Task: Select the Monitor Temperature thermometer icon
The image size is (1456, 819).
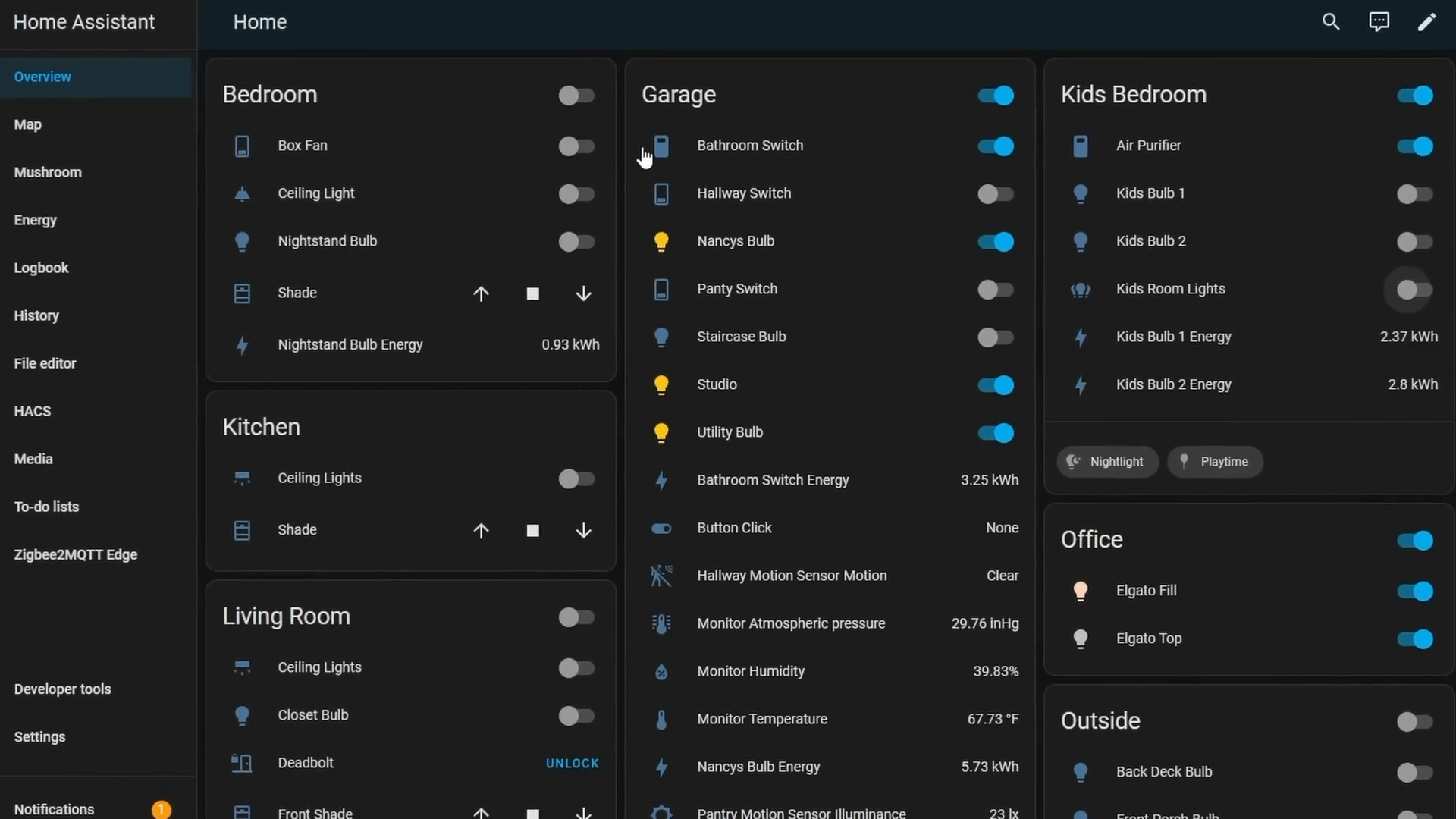Action: (x=661, y=720)
